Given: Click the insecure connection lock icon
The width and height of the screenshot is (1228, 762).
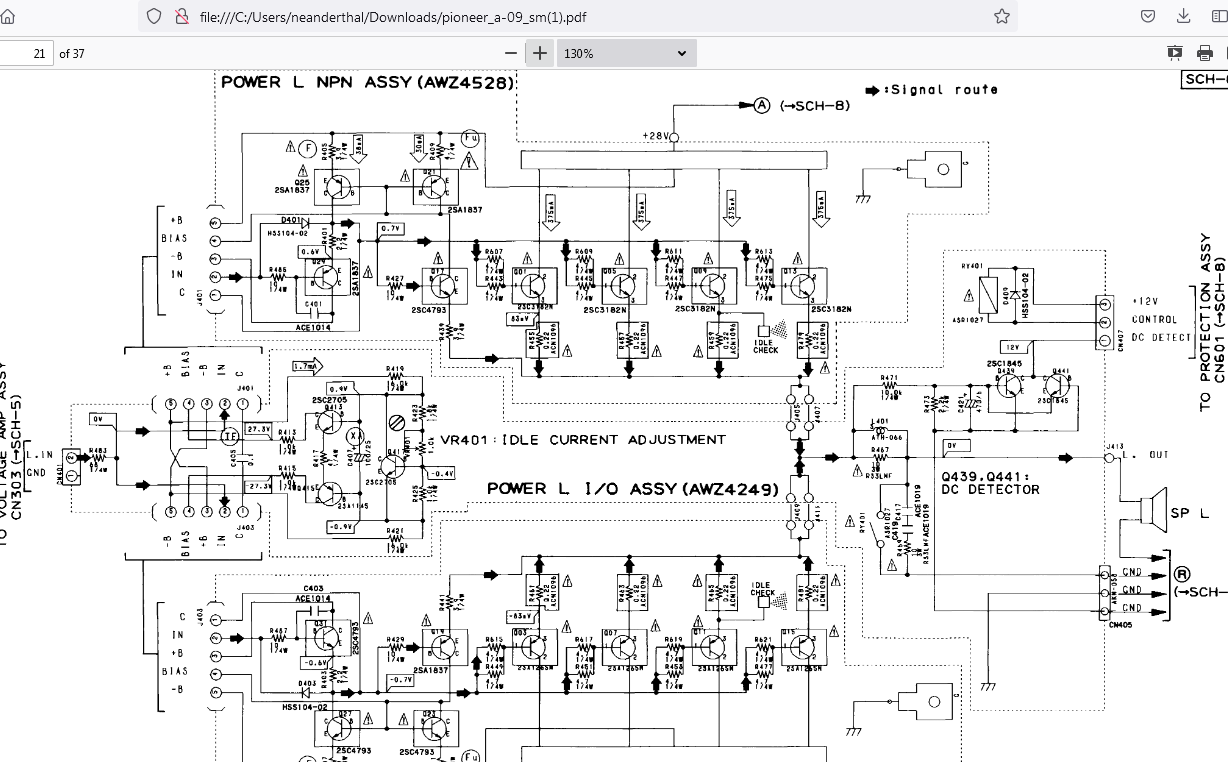Looking at the screenshot, I should 181,16.
